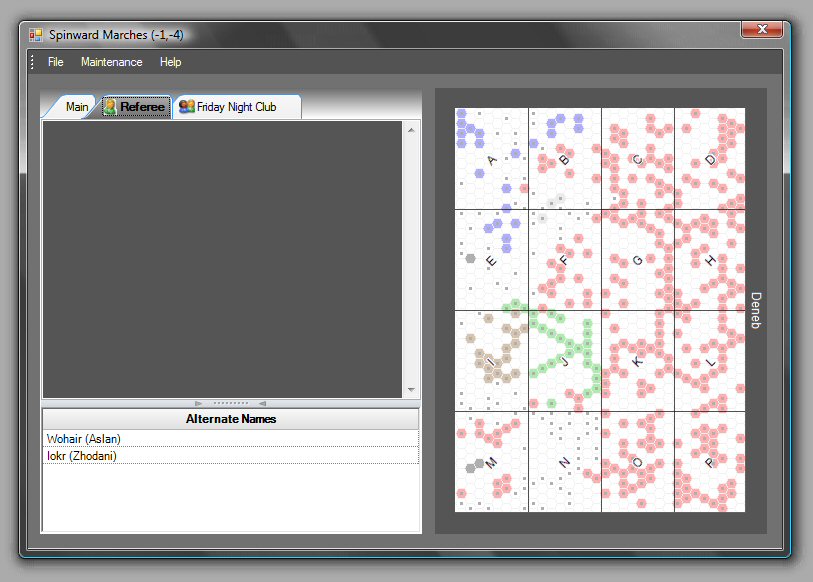The width and height of the screenshot is (813, 582).
Task: Click the Friday Night Club group icon
Action: coord(186,107)
